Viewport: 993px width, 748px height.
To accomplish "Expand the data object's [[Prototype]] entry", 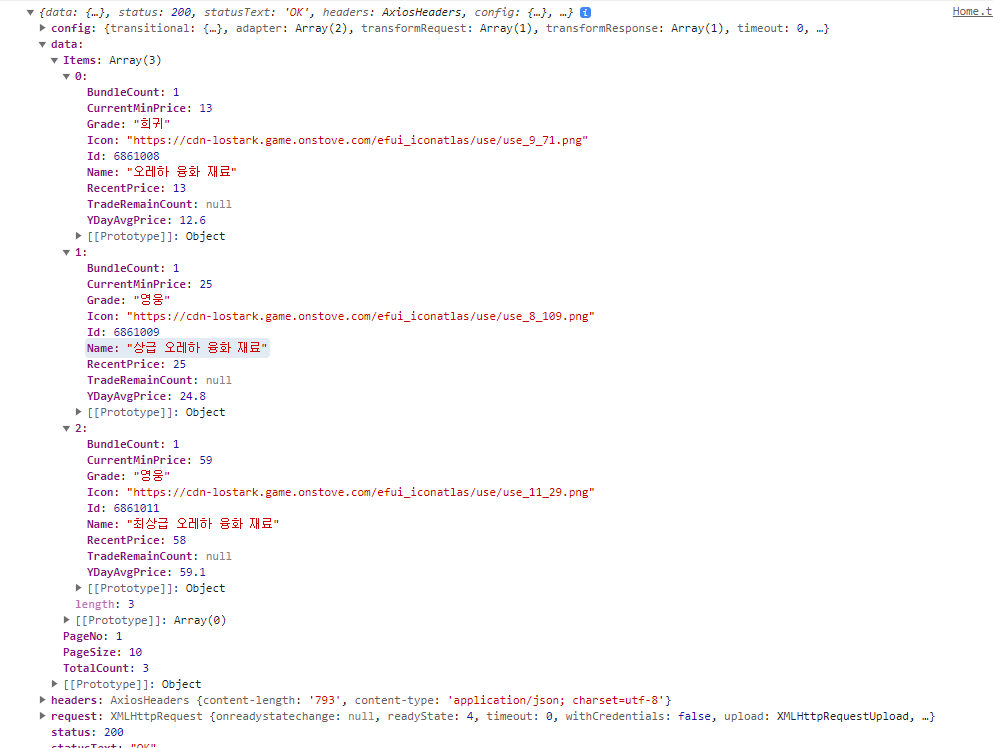I will pyautogui.click(x=55, y=684).
